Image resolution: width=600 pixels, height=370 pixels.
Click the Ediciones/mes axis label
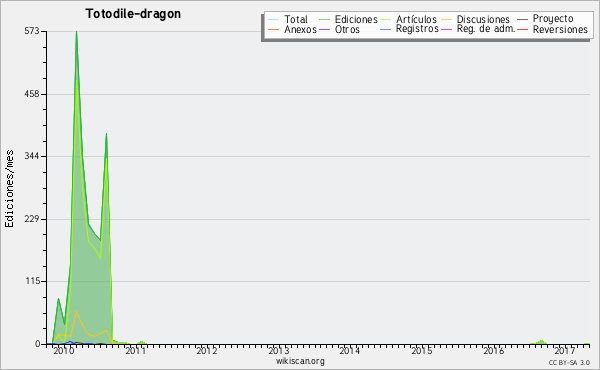9,189
